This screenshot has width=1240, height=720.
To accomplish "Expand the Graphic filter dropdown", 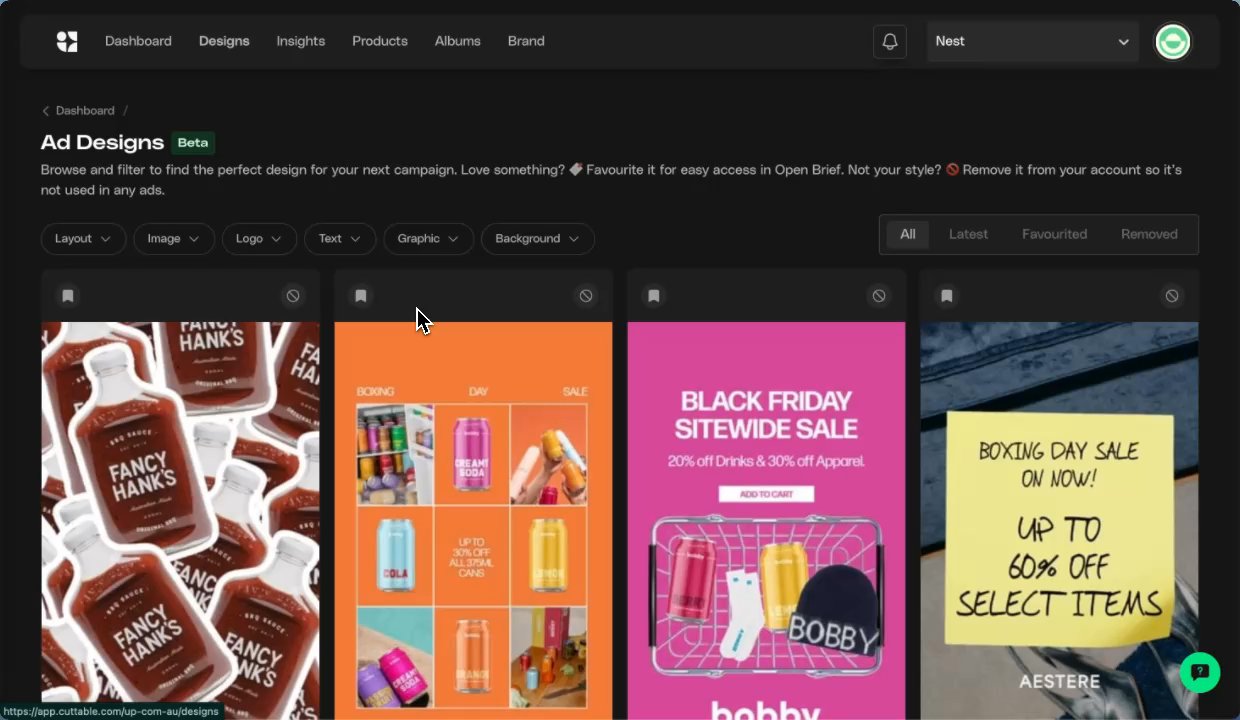I will pos(429,239).
